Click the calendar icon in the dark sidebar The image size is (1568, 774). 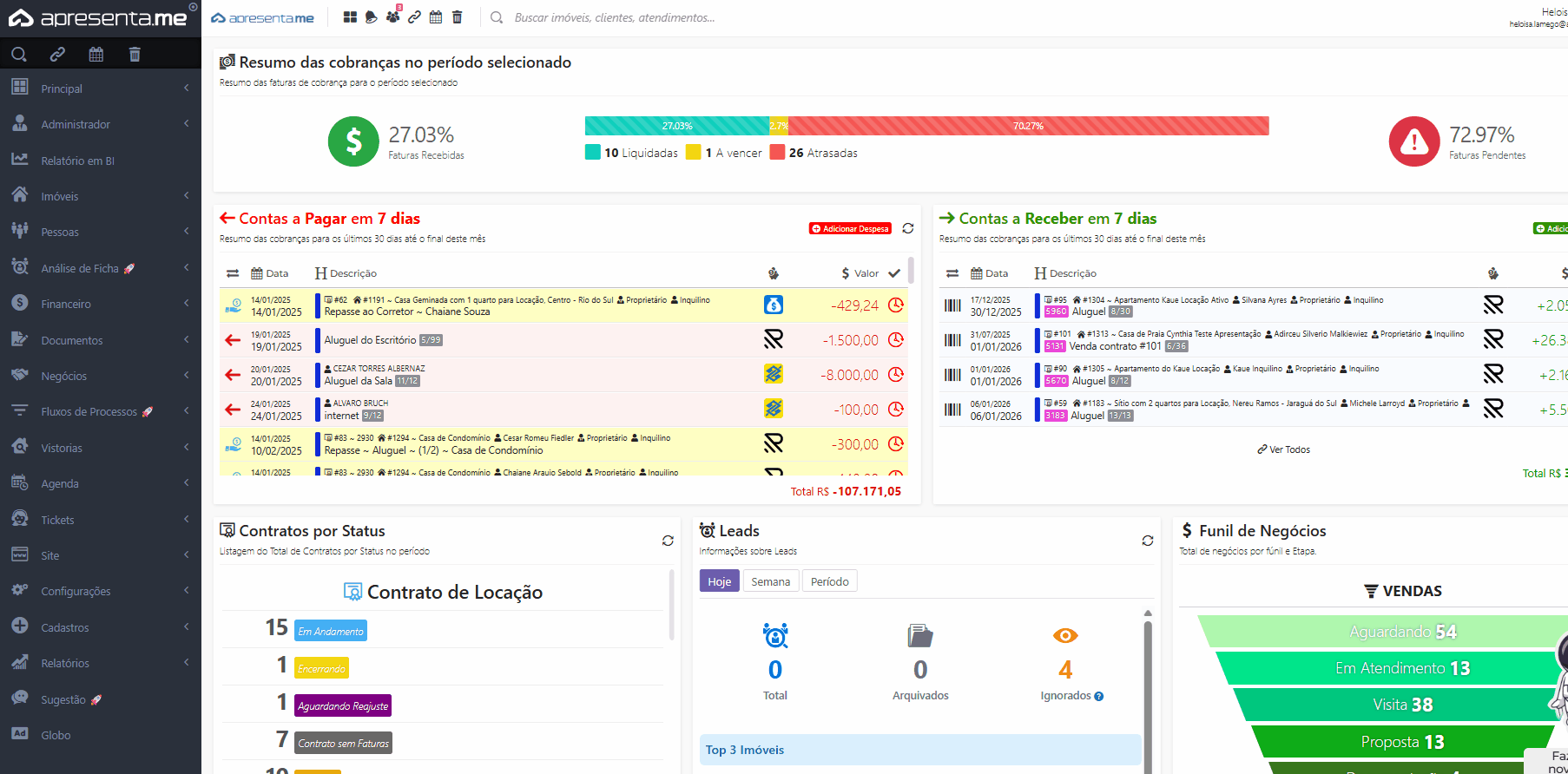pos(96,55)
